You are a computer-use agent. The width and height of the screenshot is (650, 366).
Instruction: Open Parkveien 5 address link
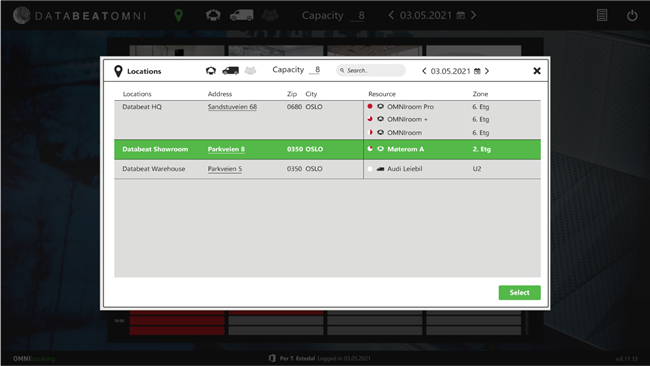[x=225, y=169]
